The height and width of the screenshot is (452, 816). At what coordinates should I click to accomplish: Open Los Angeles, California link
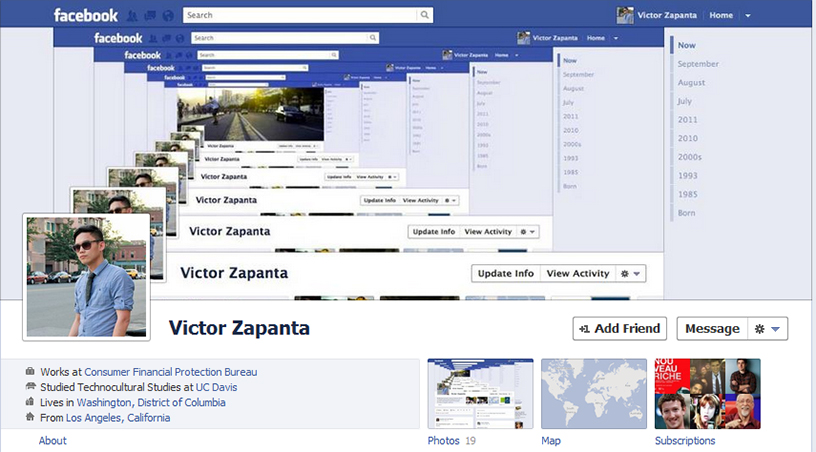pos(118,418)
